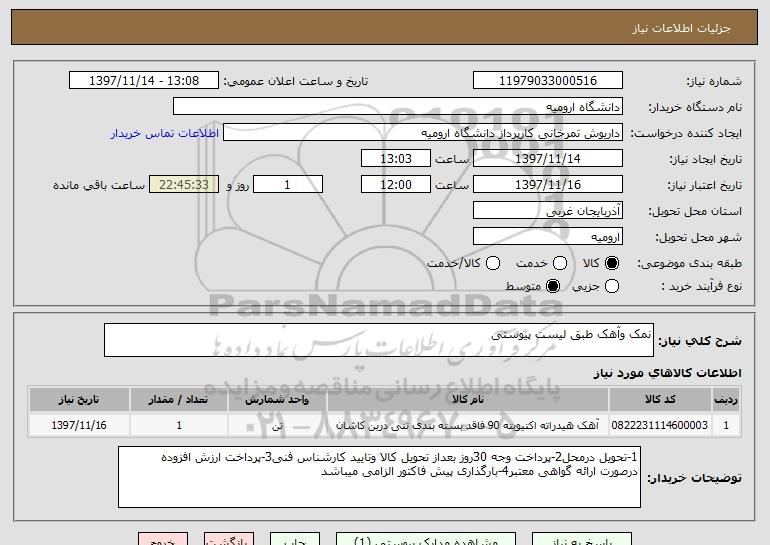This screenshot has height=545, width=770.
Task: Click the delivery city field ارومیه
Action: 548,237
